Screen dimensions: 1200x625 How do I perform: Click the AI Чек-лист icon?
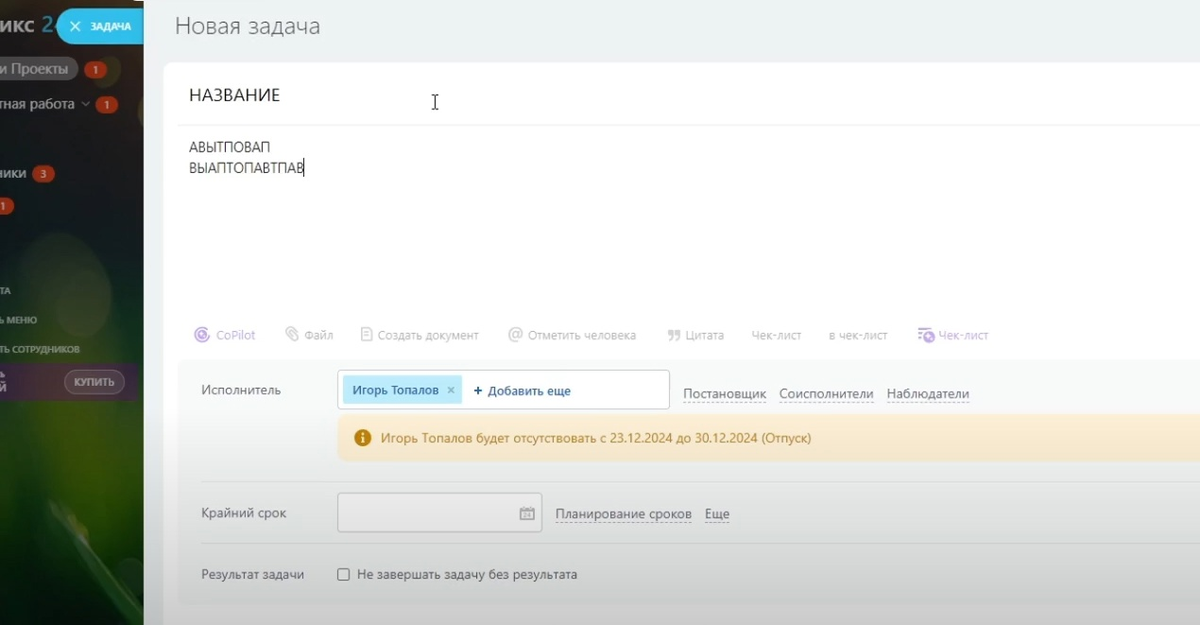(926, 335)
